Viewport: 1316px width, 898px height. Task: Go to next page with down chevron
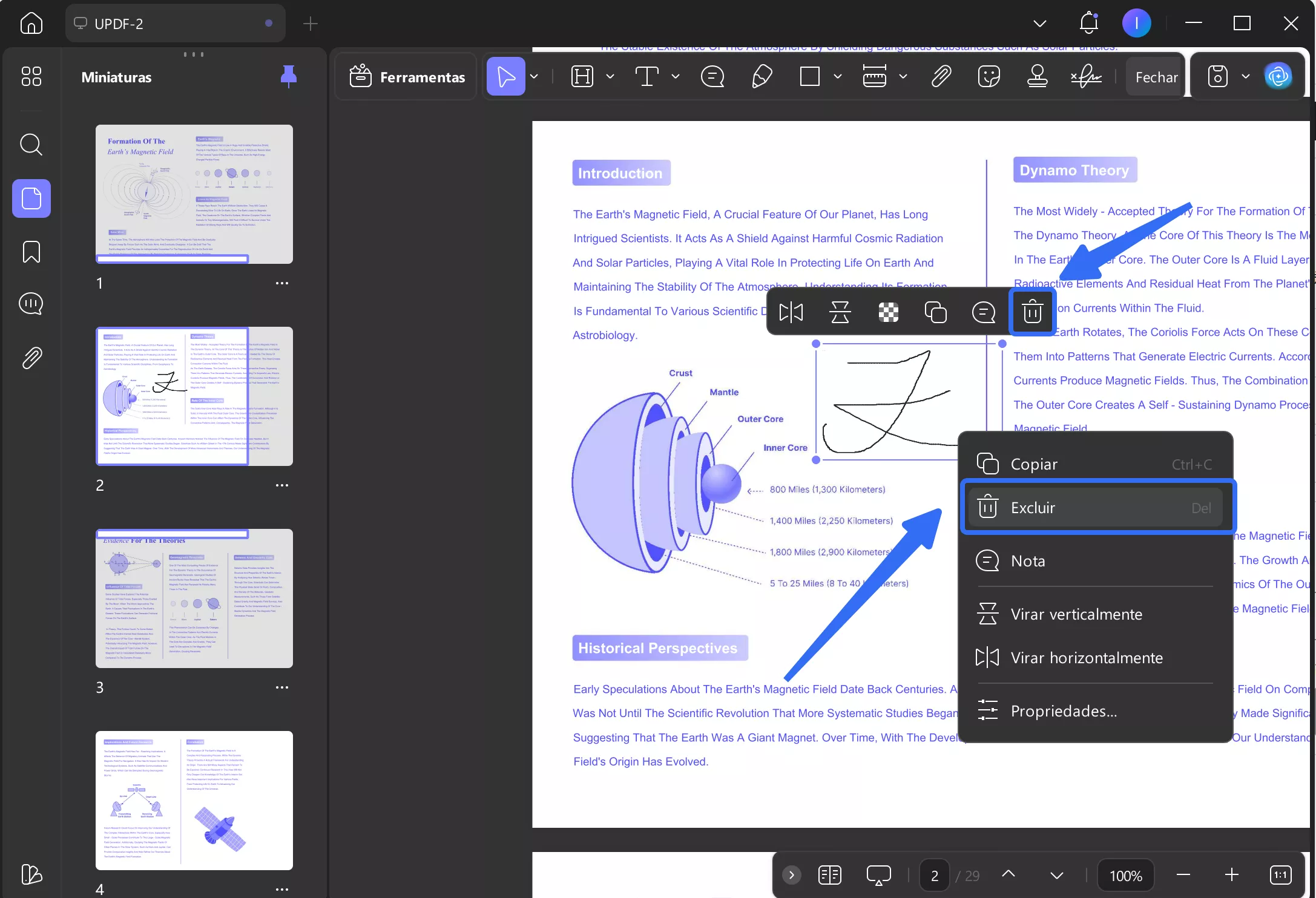[1057, 875]
